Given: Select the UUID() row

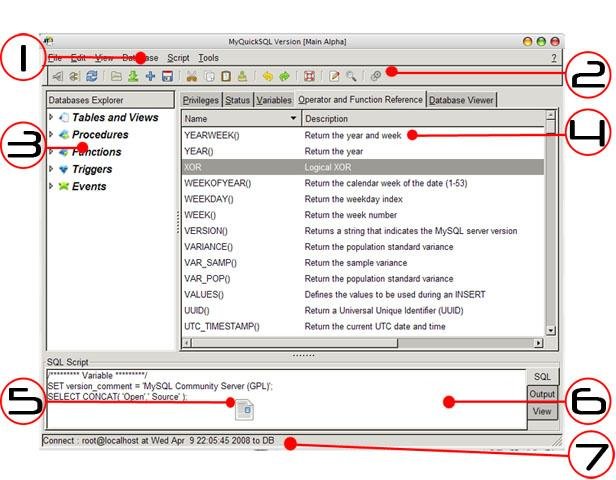Looking at the screenshot, I should [363, 310].
